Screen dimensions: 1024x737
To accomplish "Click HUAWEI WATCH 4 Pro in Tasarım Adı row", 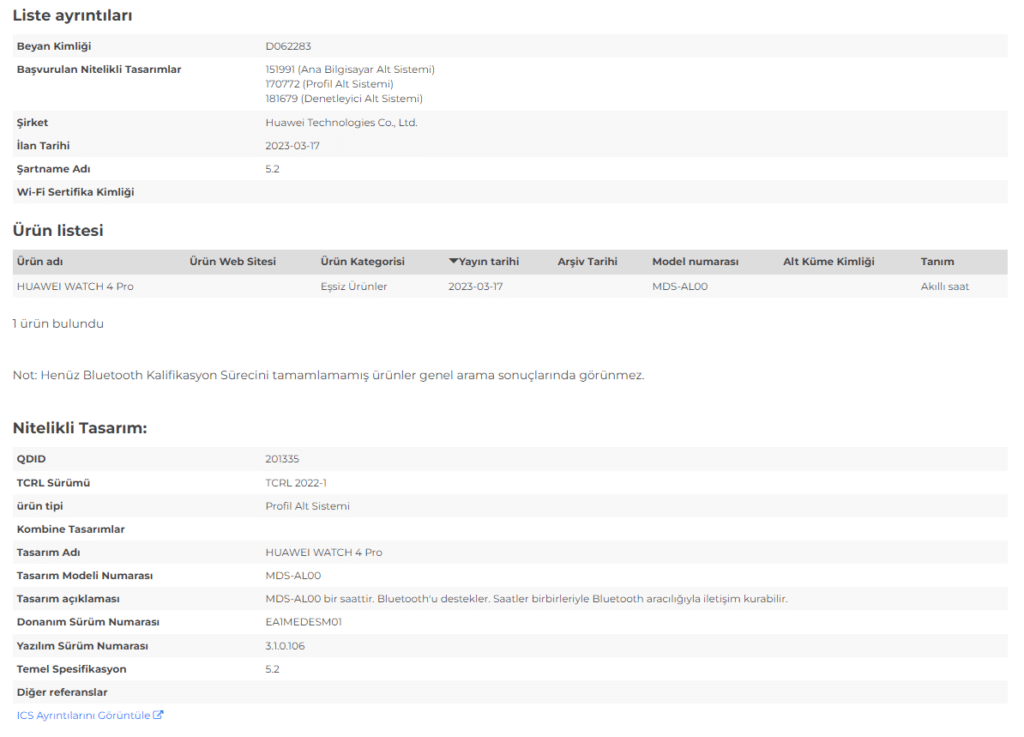I will (324, 552).
